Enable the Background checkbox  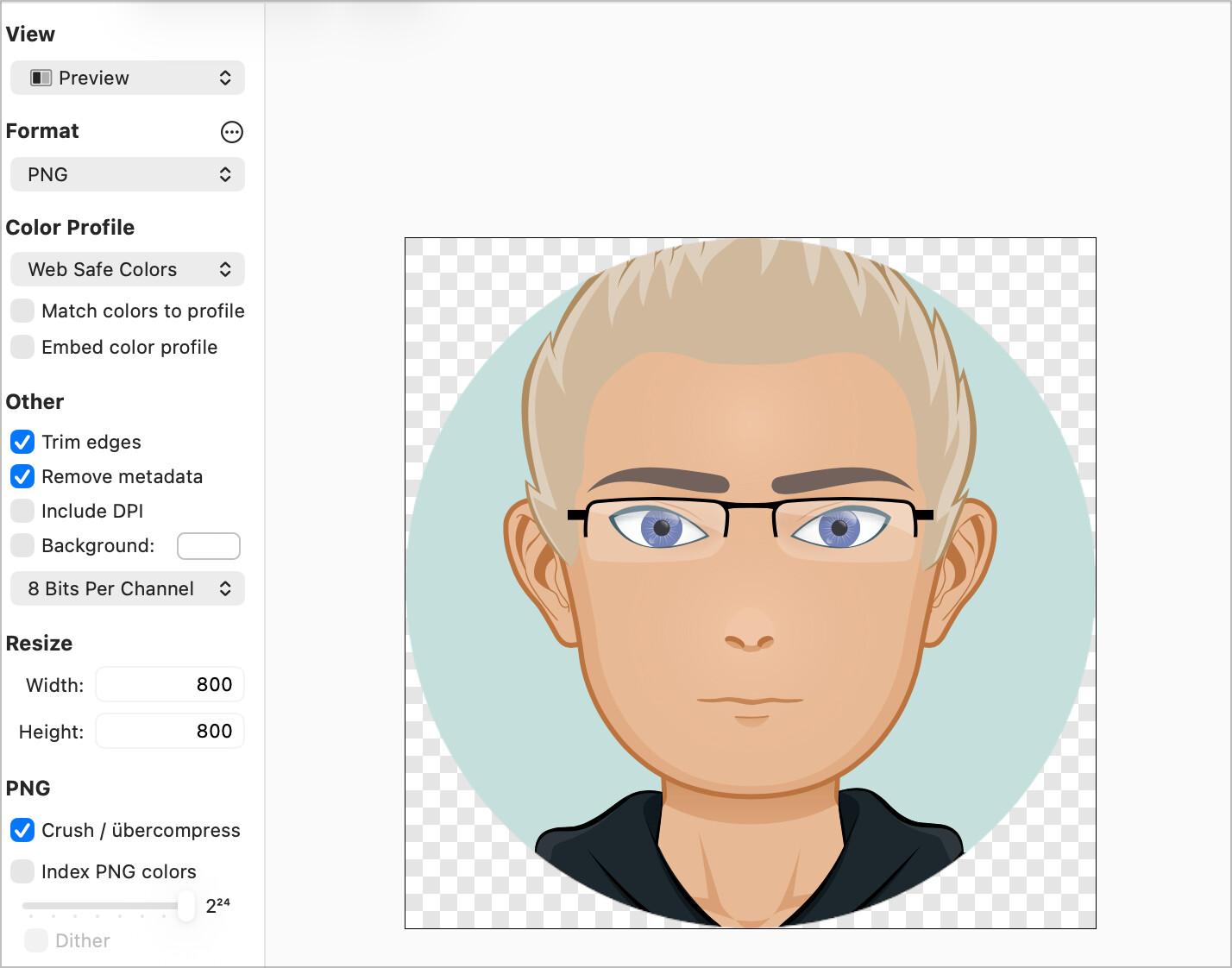(x=22, y=545)
